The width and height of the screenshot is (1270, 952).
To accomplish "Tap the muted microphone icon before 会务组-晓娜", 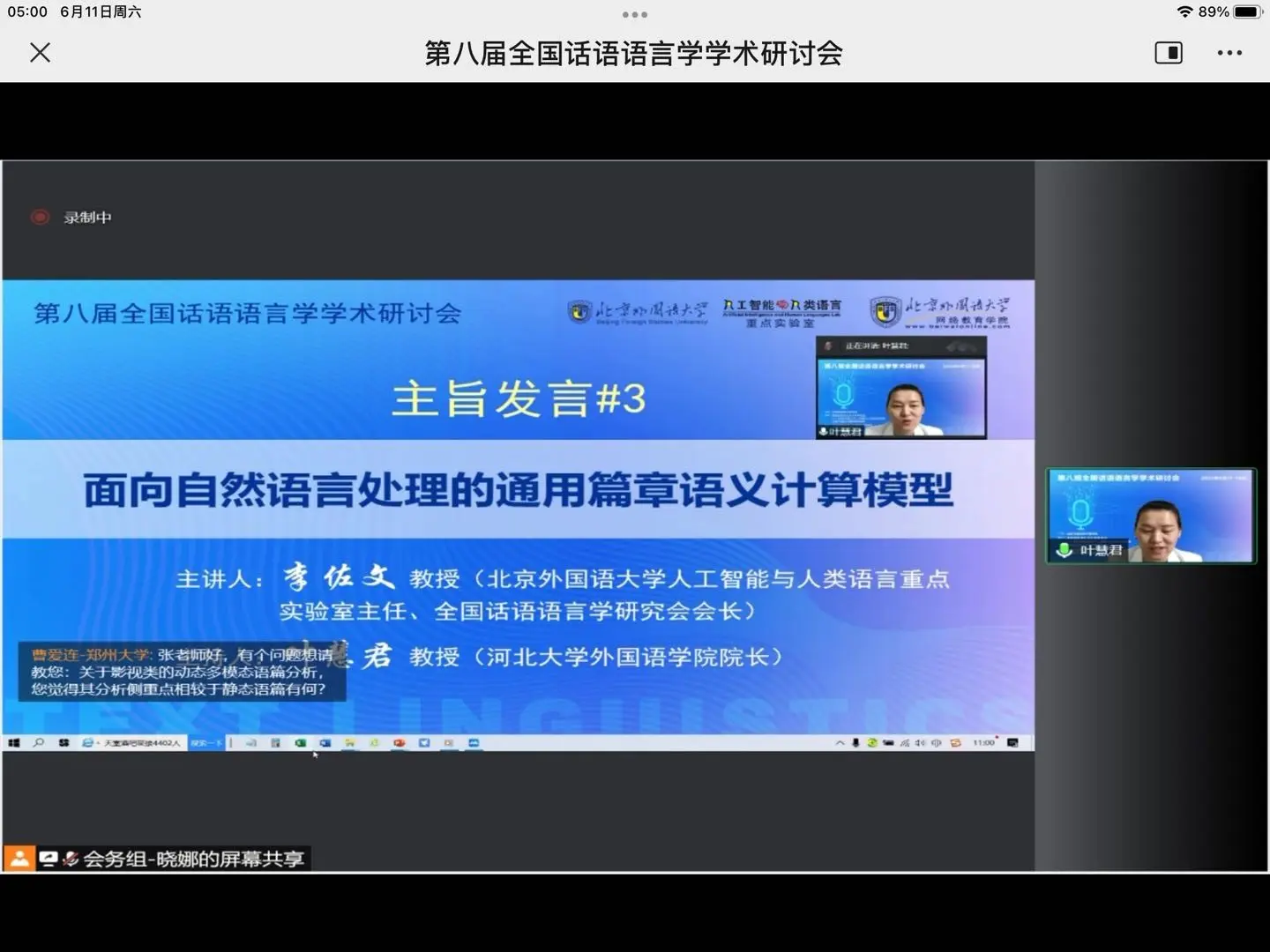I will 71,859.
